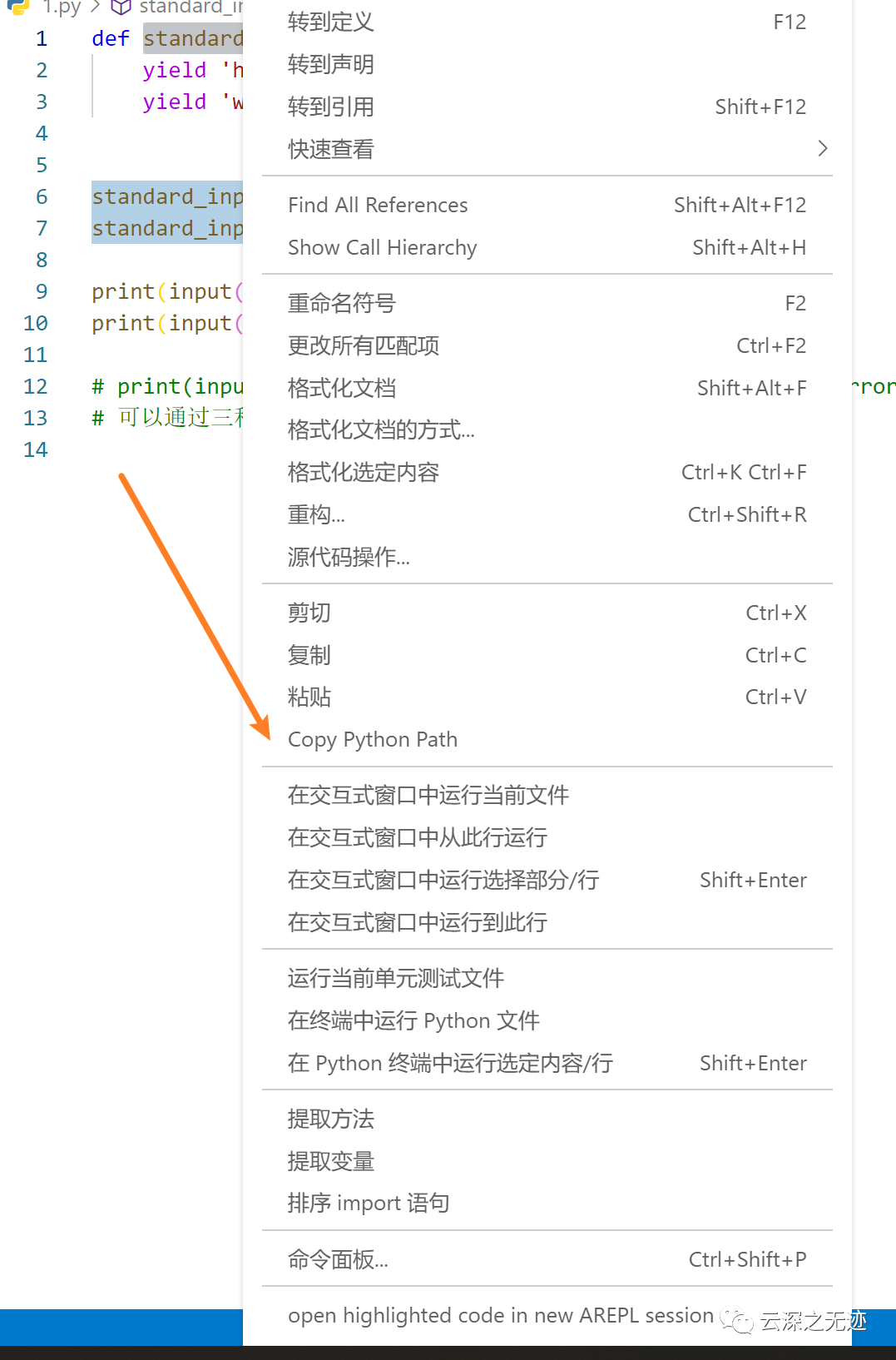Open Show Call Hierarchy
Viewport: 896px width, 1360px height.
click(x=382, y=247)
